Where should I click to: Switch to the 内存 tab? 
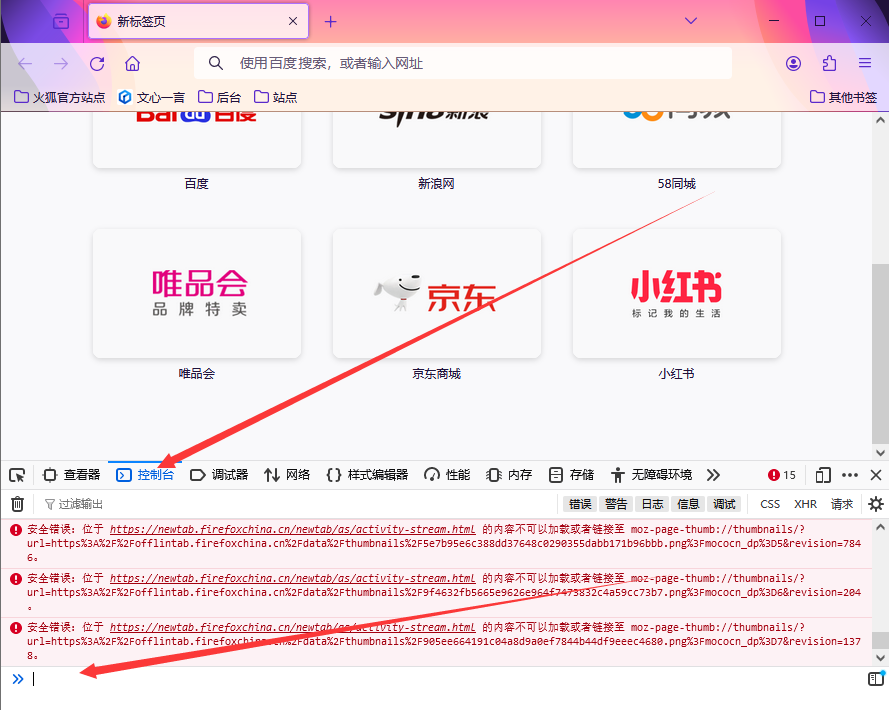(509, 475)
